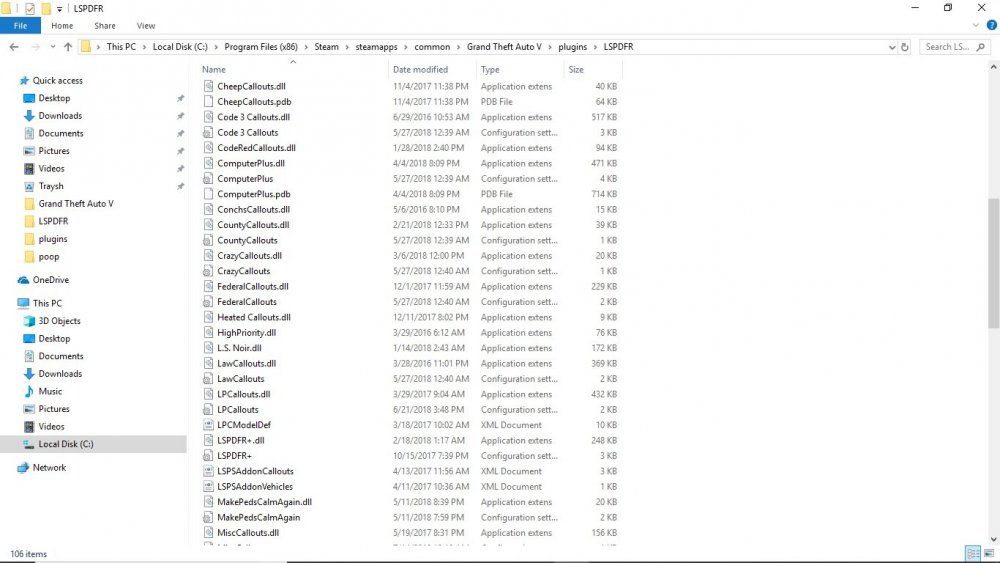Navigate up one folder level arrow
Screen dimensions: 1000x563
[x=68, y=47]
